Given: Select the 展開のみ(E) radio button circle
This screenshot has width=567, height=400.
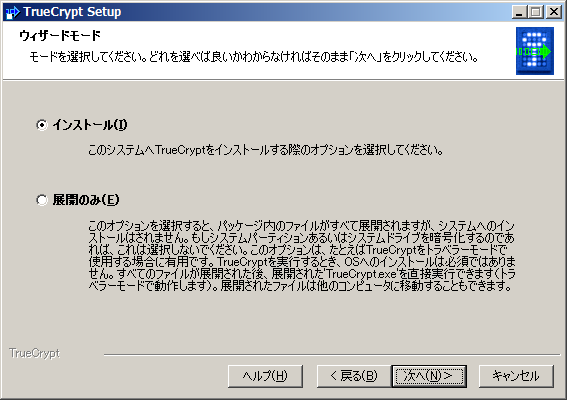Looking at the screenshot, I should (x=42, y=200).
